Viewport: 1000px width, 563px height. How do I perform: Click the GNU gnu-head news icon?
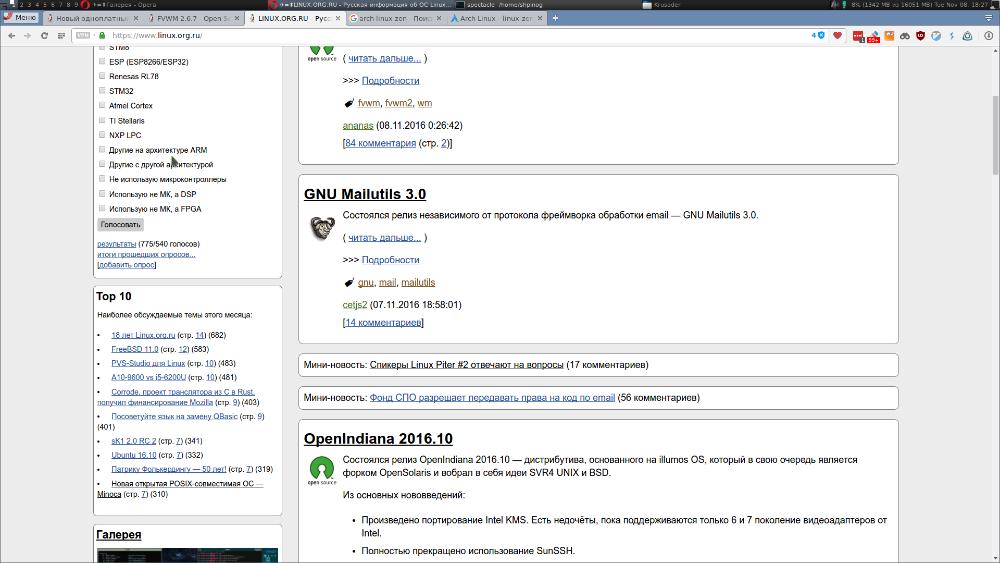(322, 228)
